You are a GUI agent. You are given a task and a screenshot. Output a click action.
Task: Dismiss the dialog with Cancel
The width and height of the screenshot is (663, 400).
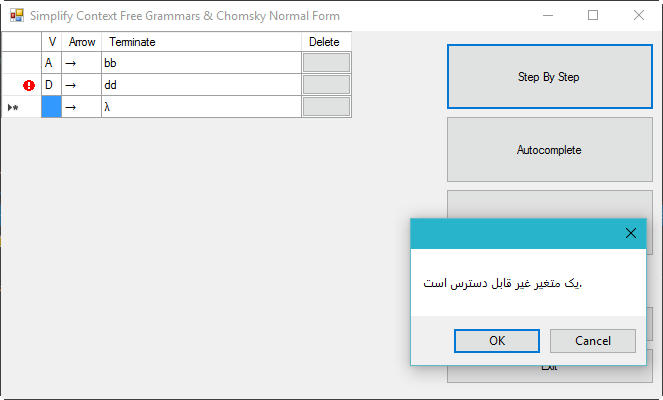tap(593, 341)
